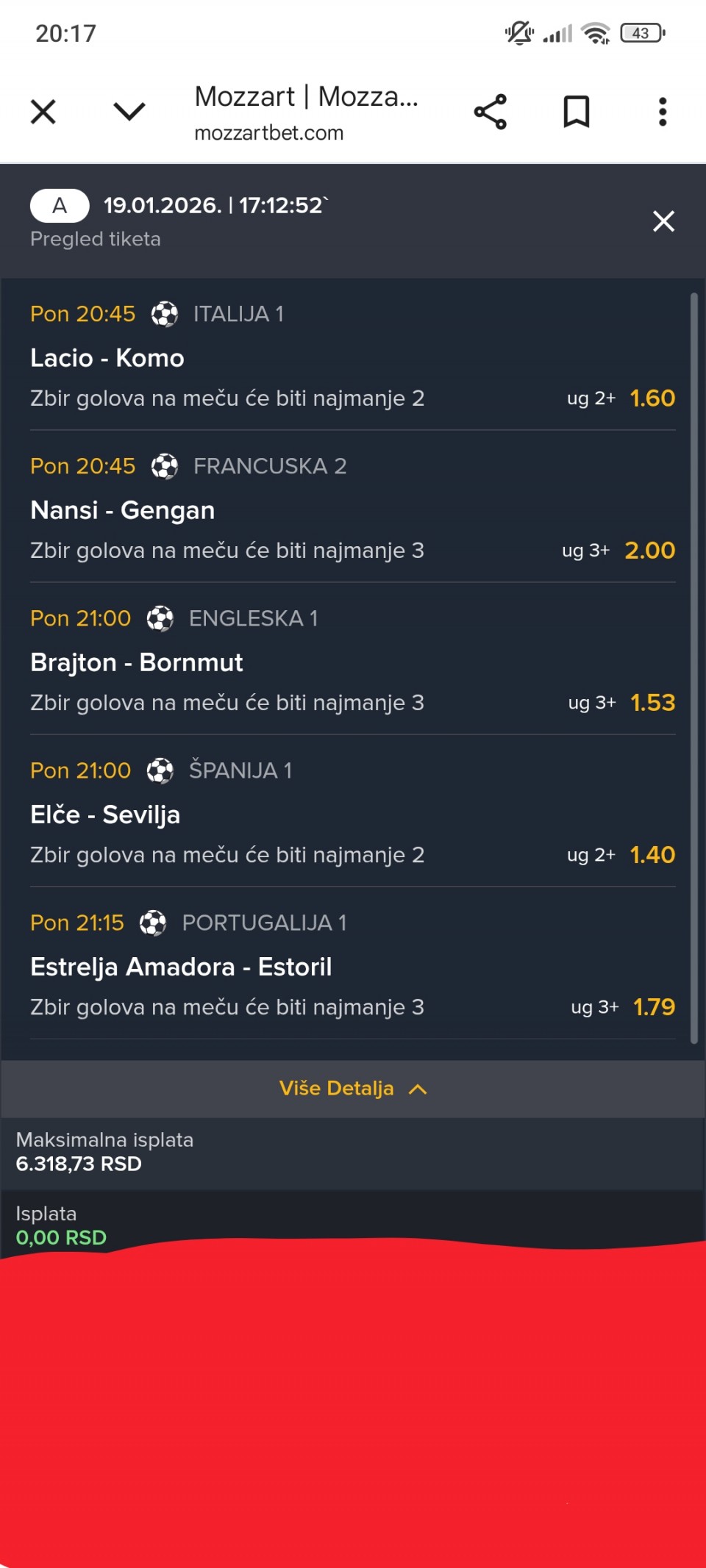Viewport: 706px width, 1568px height.
Task: Open the Nansi - Gengan match
Action: tap(123, 510)
